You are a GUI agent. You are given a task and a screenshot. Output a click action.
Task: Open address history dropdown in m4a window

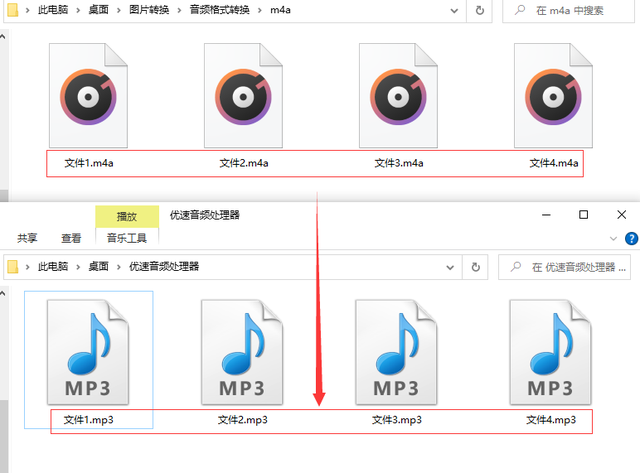point(453,10)
